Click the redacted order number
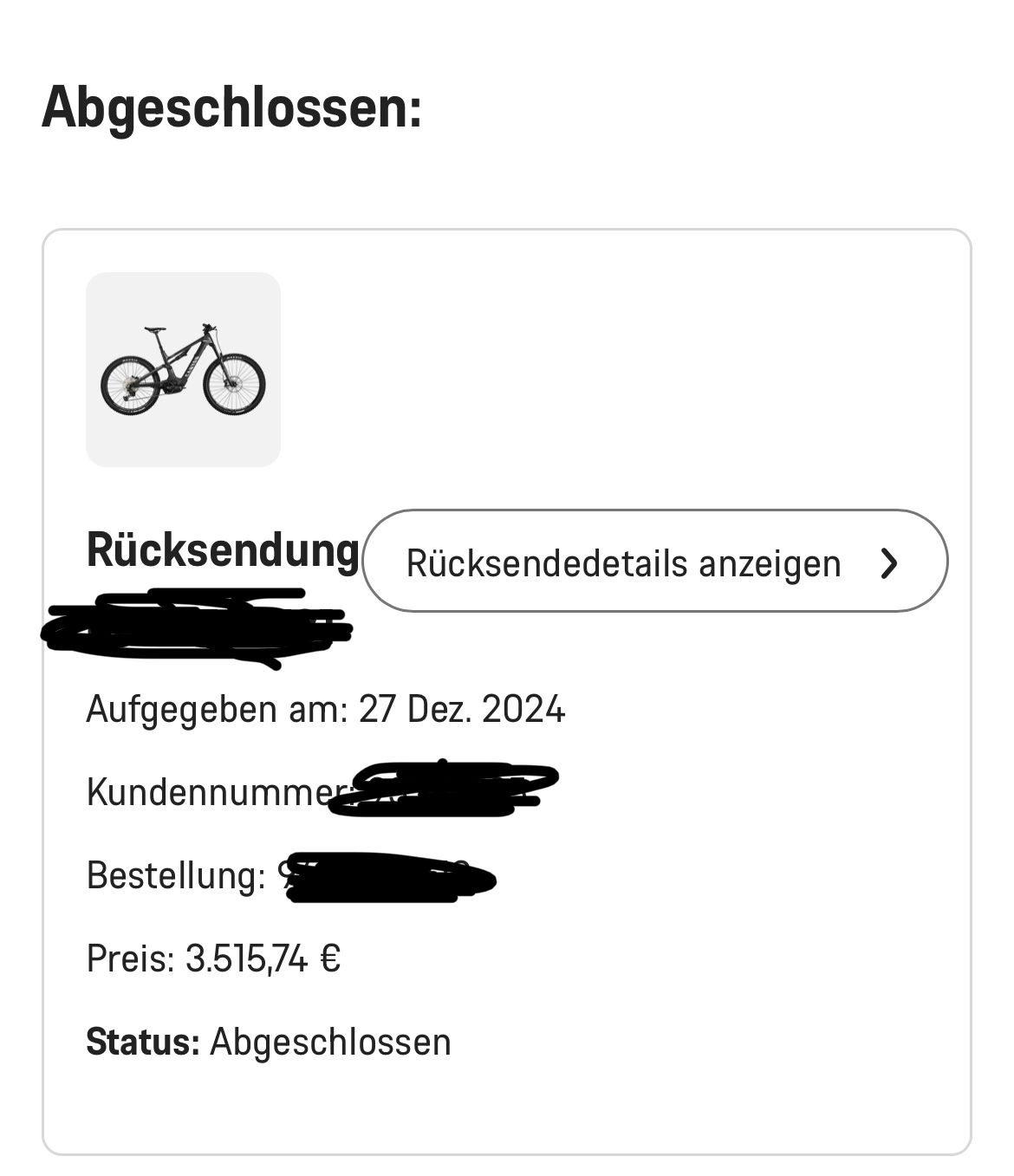1014x1176 pixels. click(x=390, y=878)
